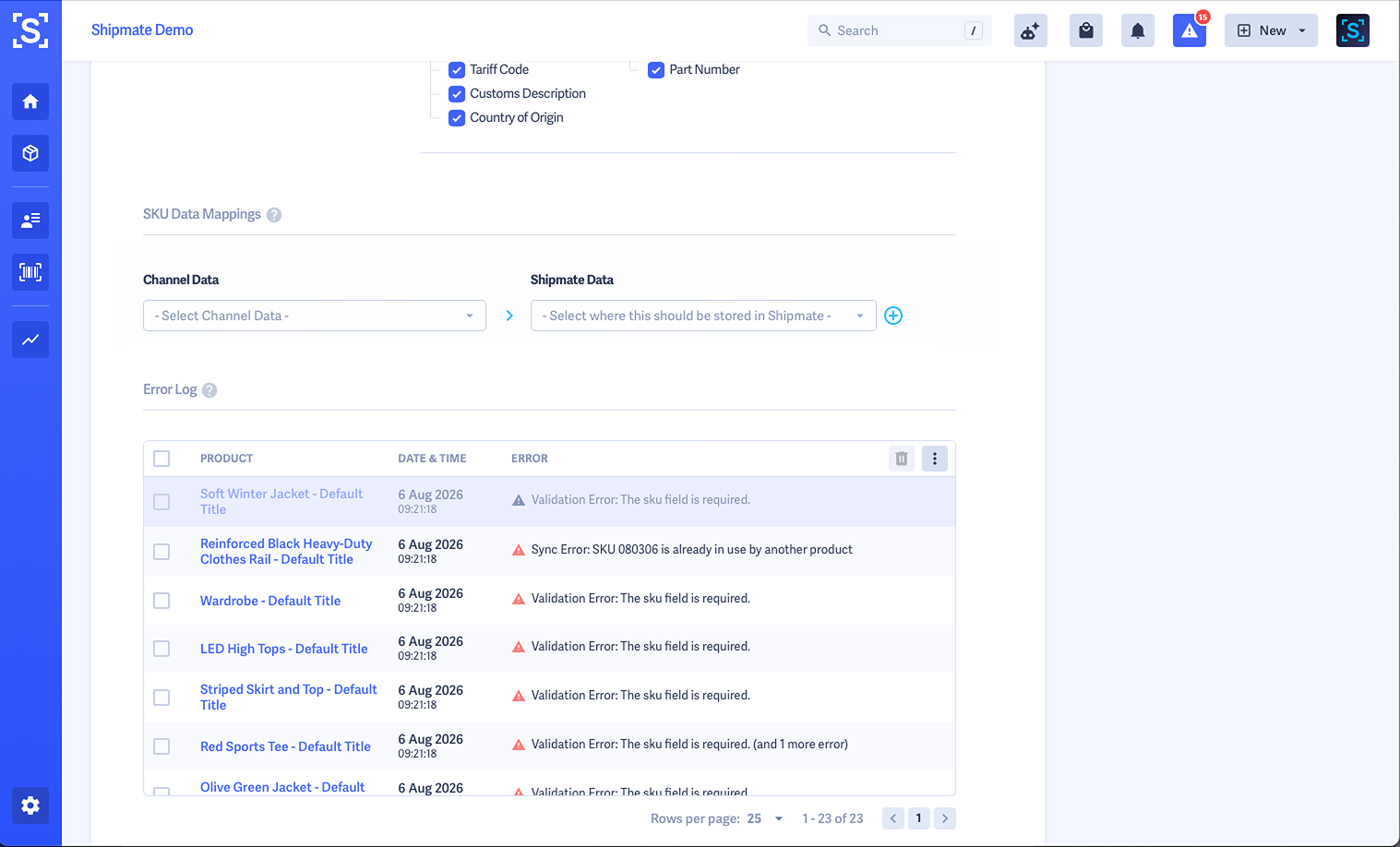Open LED High Tops - Default Title link
Viewport: 1400px width, 847px height.
(284, 649)
